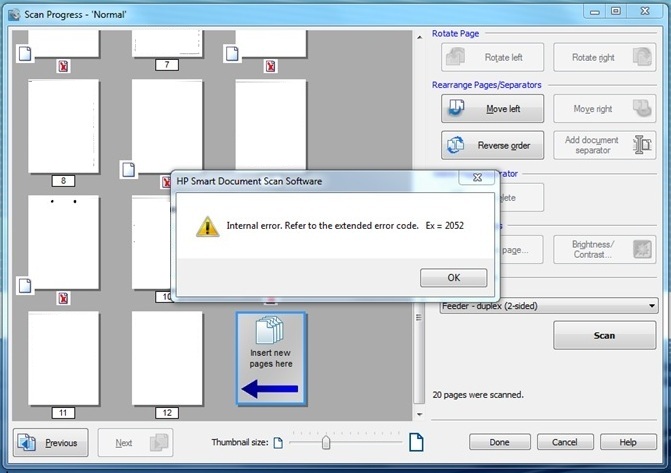Click the scanner icon in the title bar
Image resolution: width=671 pixels, height=473 pixels.
click(14, 15)
